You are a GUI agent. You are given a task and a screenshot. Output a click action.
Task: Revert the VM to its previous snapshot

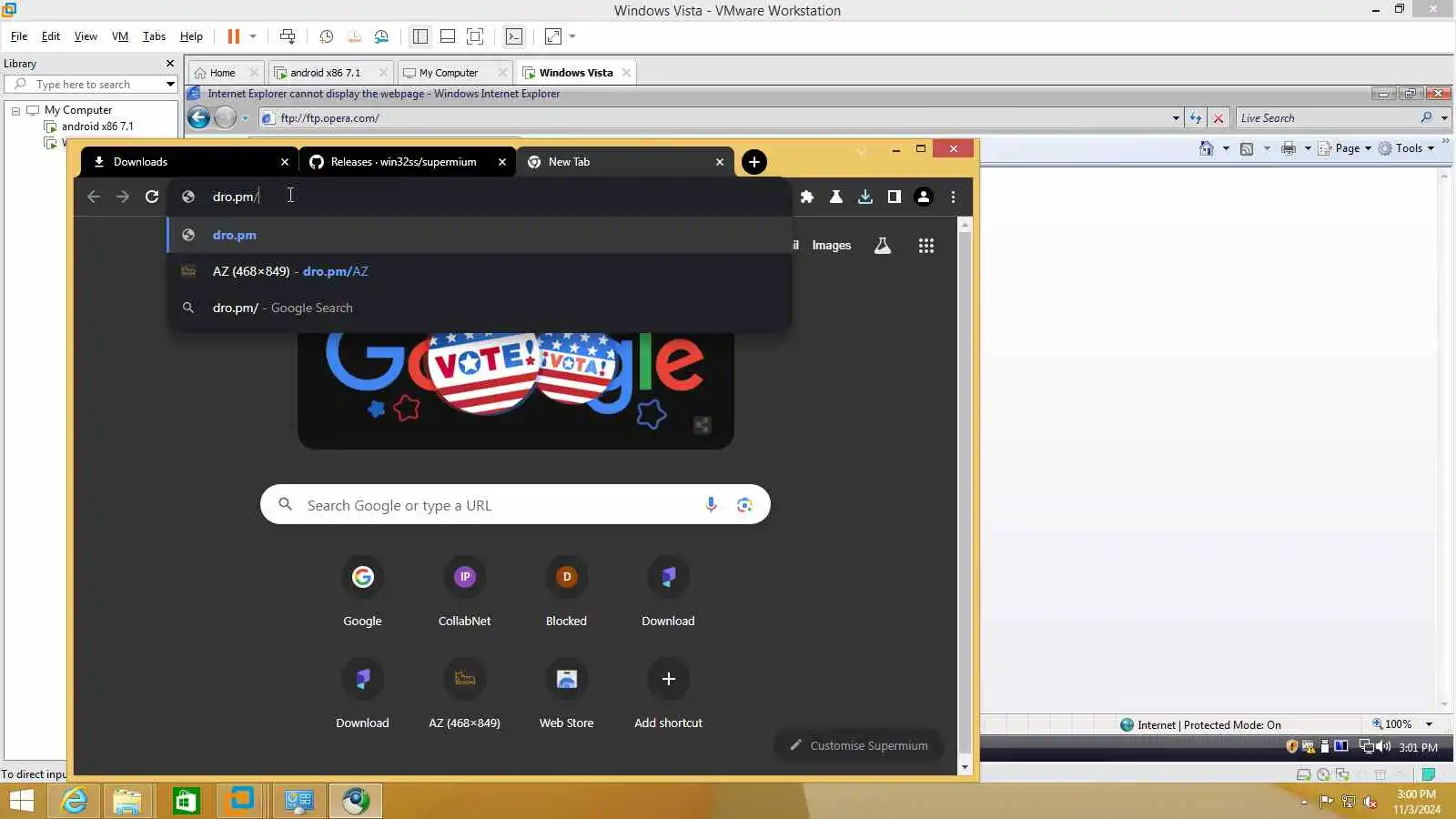tap(354, 36)
